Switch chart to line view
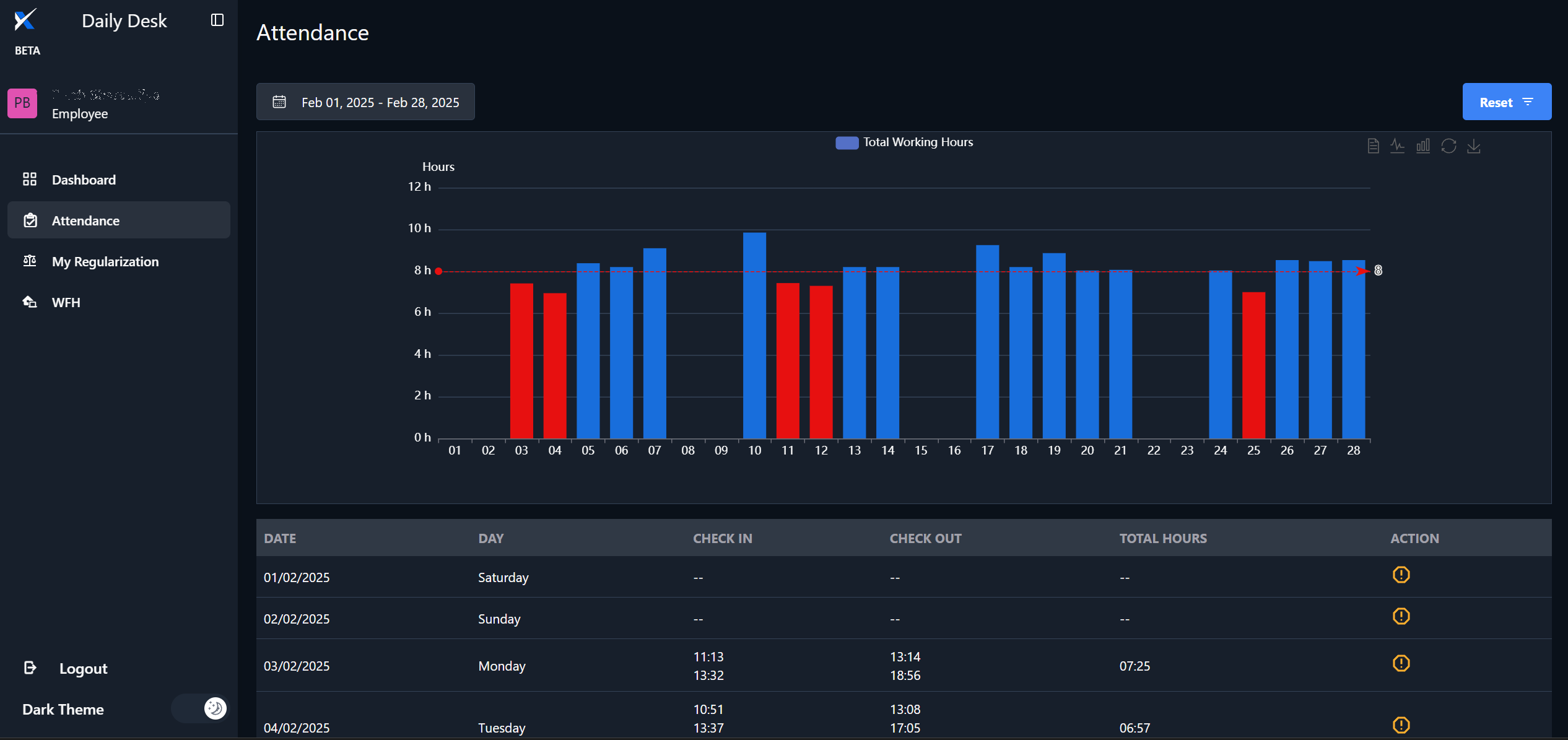The width and height of the screenshot is (1568, 740). coord(1398,146)
